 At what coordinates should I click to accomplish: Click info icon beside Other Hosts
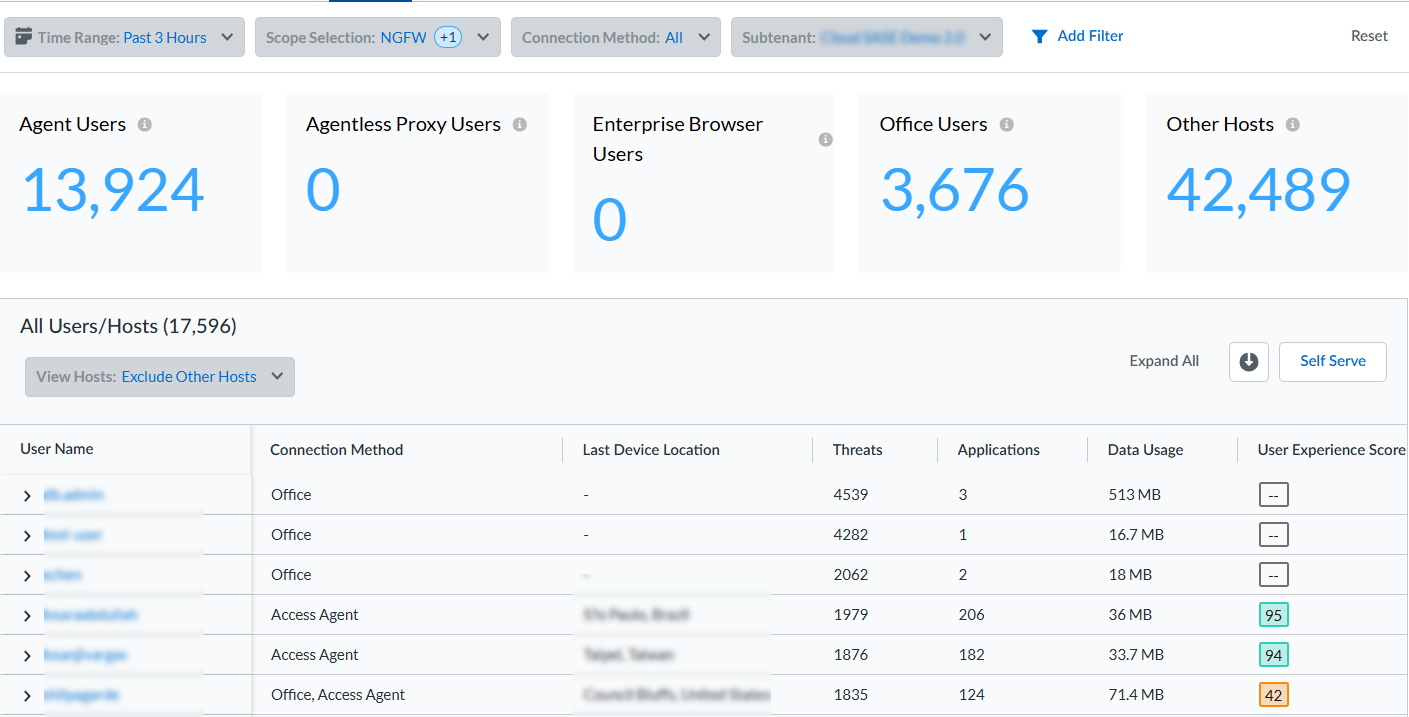point(1292,125)
